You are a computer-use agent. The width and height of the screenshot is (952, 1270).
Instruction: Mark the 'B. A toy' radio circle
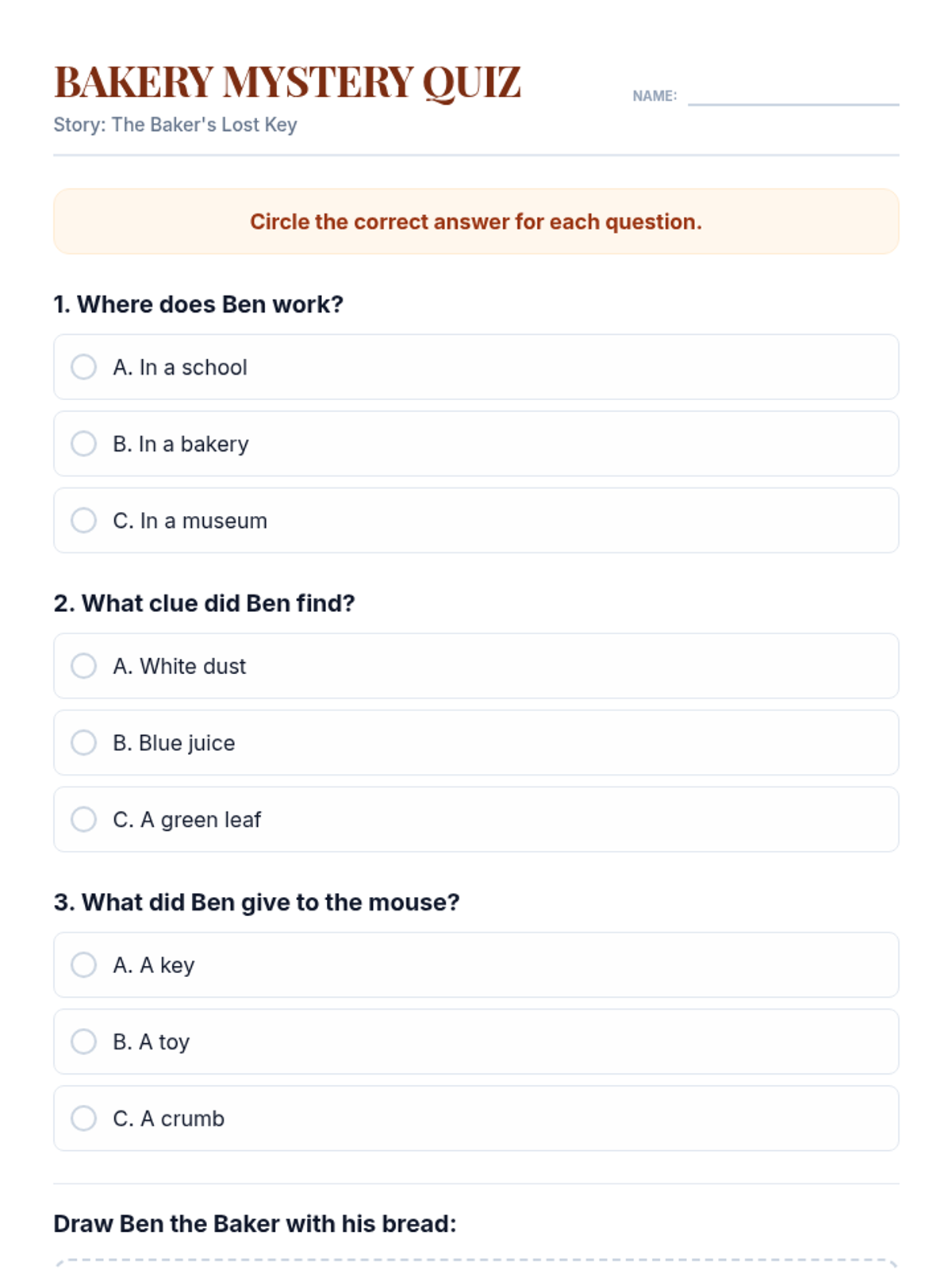83,1041
